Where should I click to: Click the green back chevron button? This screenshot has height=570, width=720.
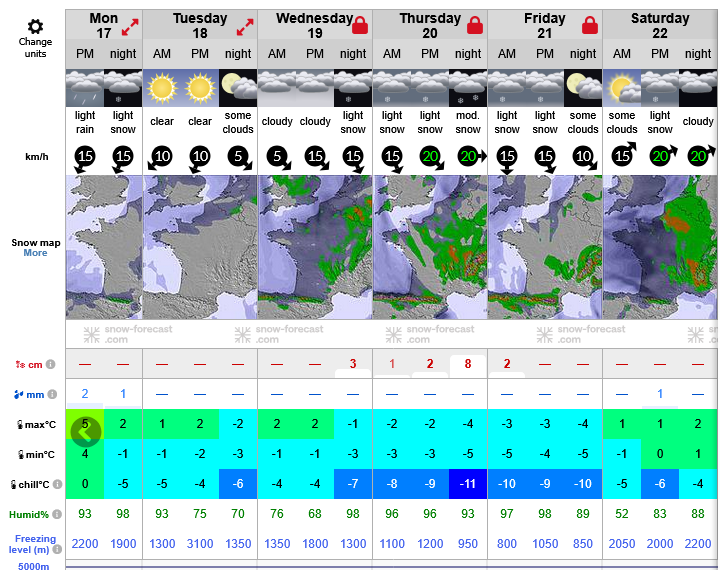[85, 432]
